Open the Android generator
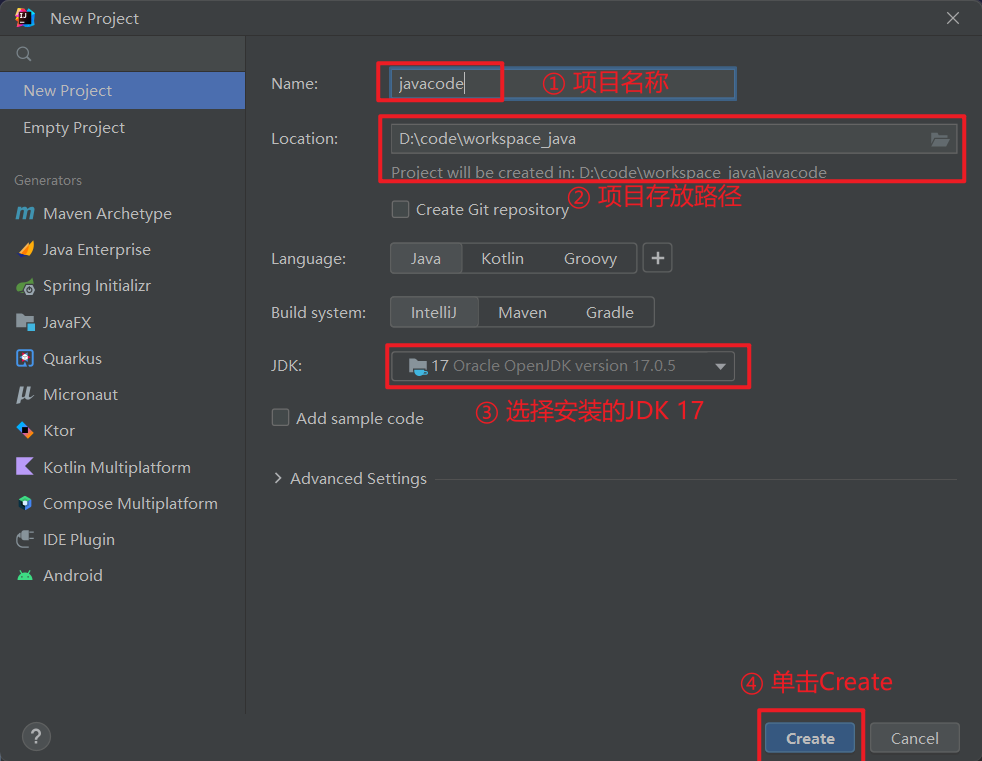The height and width of the screenshot is (761, 982). click(123, 576)
